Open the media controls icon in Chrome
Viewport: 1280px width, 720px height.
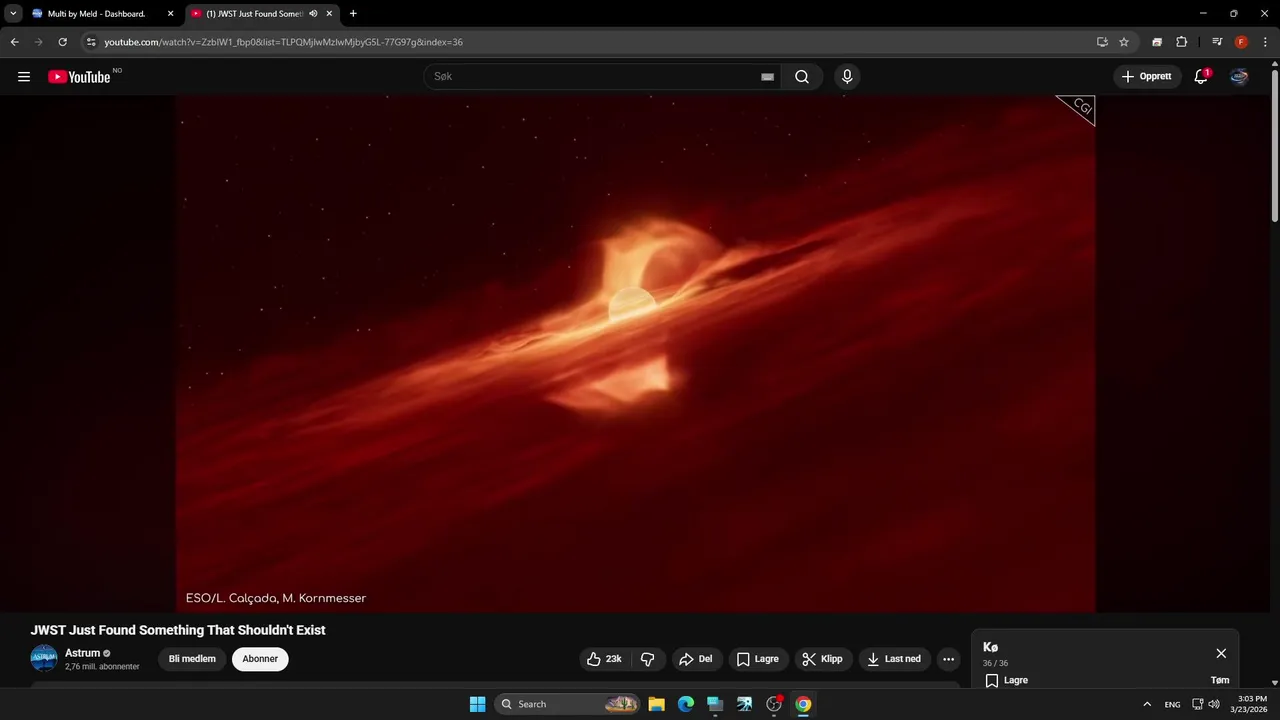(x=1217, y=42)
